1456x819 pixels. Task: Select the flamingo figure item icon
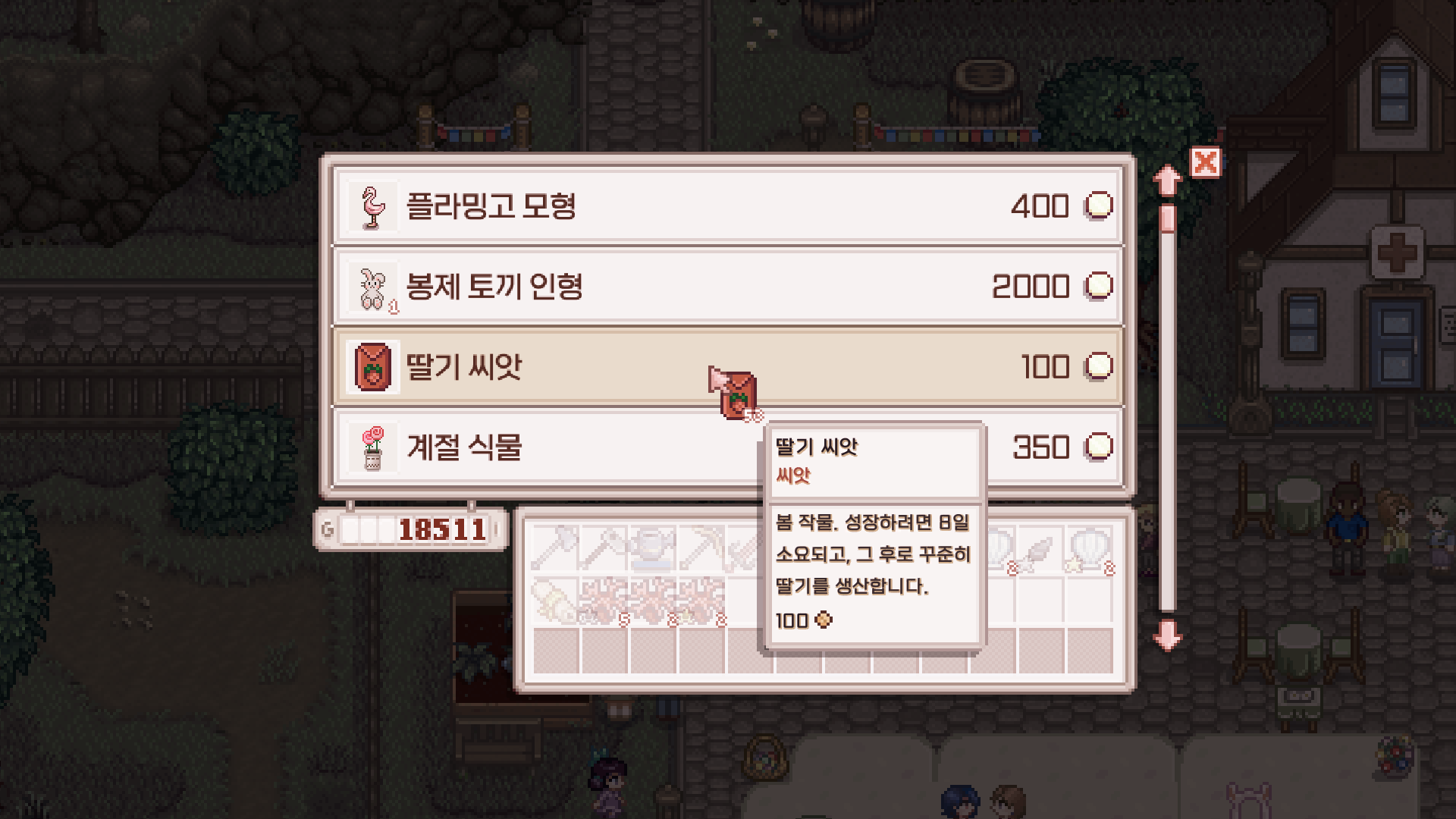pos(372,206)
